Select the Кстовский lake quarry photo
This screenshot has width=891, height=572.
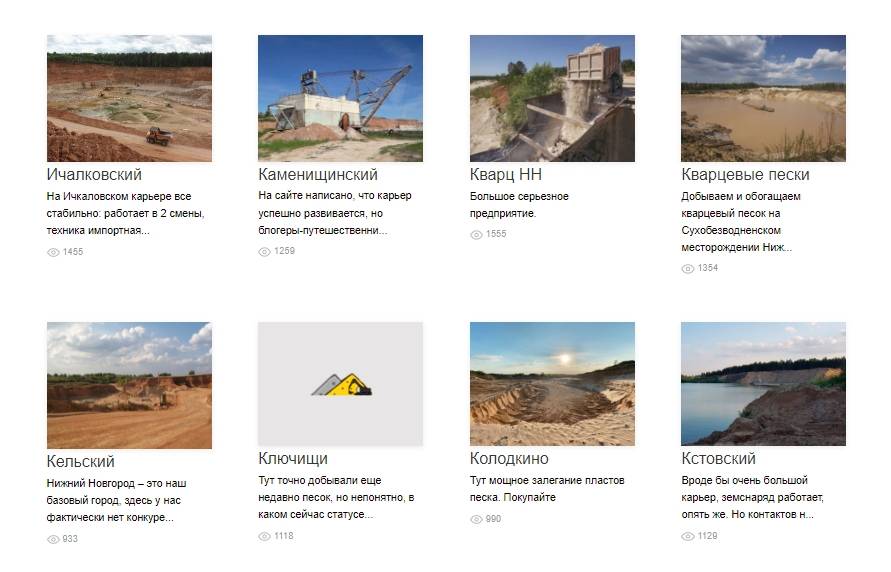click(x=763, y=384)
